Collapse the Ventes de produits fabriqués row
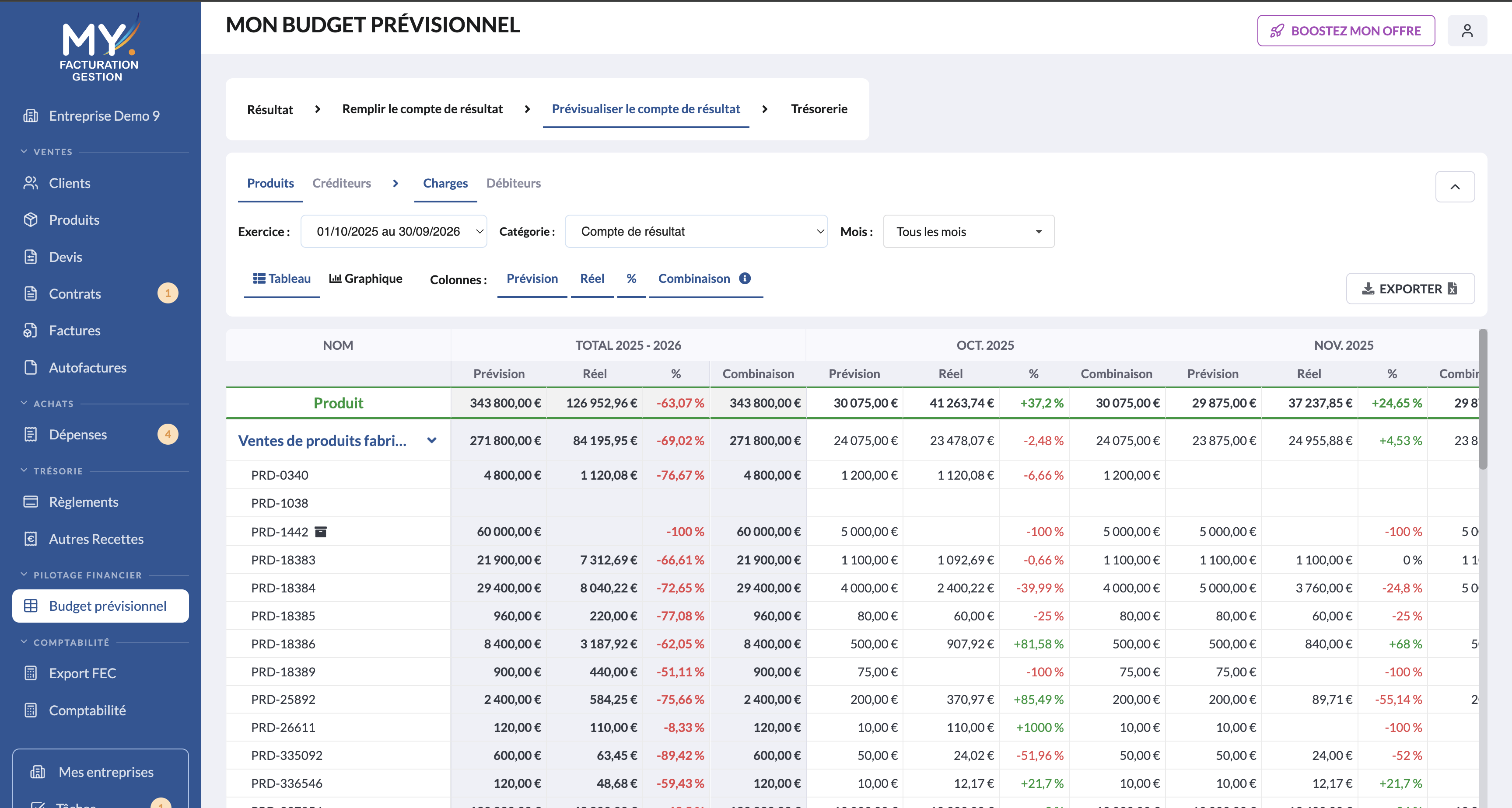1512x808 pixels. click(x=431, y=440)
